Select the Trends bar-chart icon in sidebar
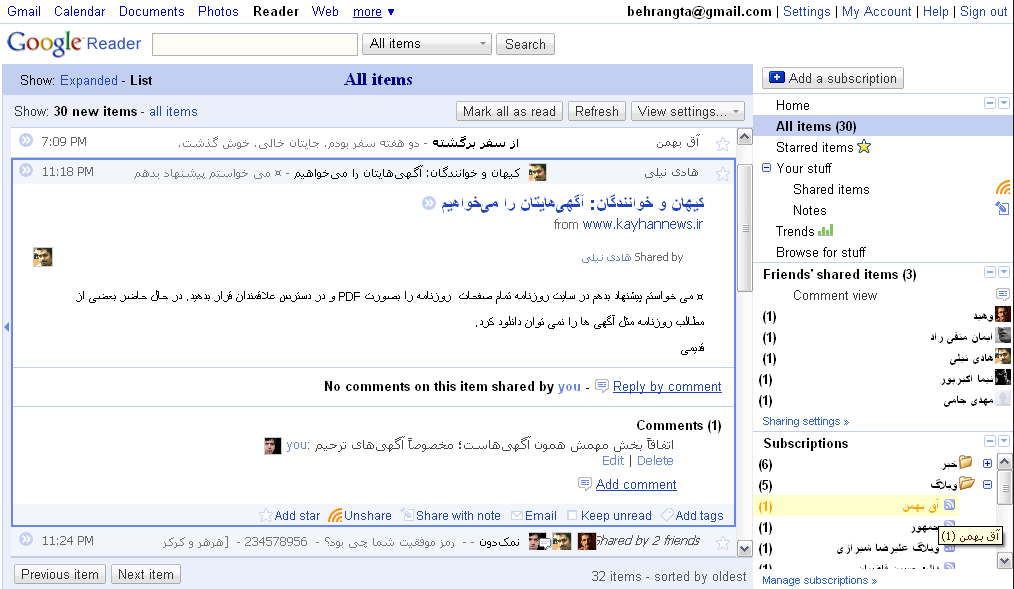 [826, 231]
